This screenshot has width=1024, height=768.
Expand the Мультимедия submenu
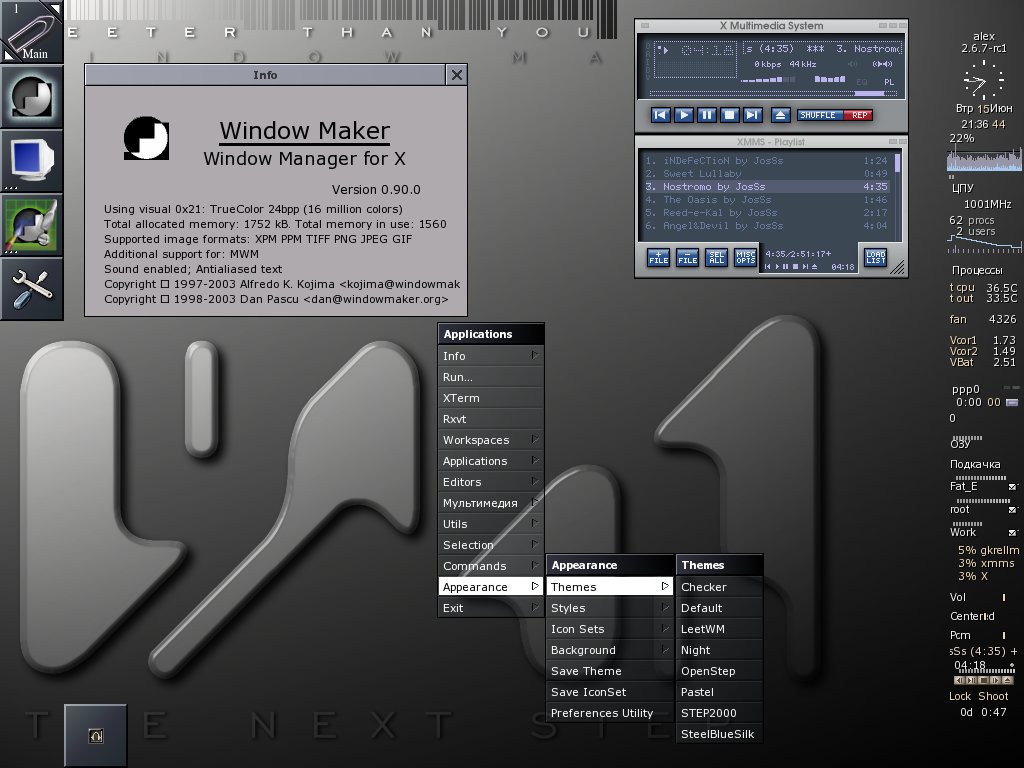[490, 503]
